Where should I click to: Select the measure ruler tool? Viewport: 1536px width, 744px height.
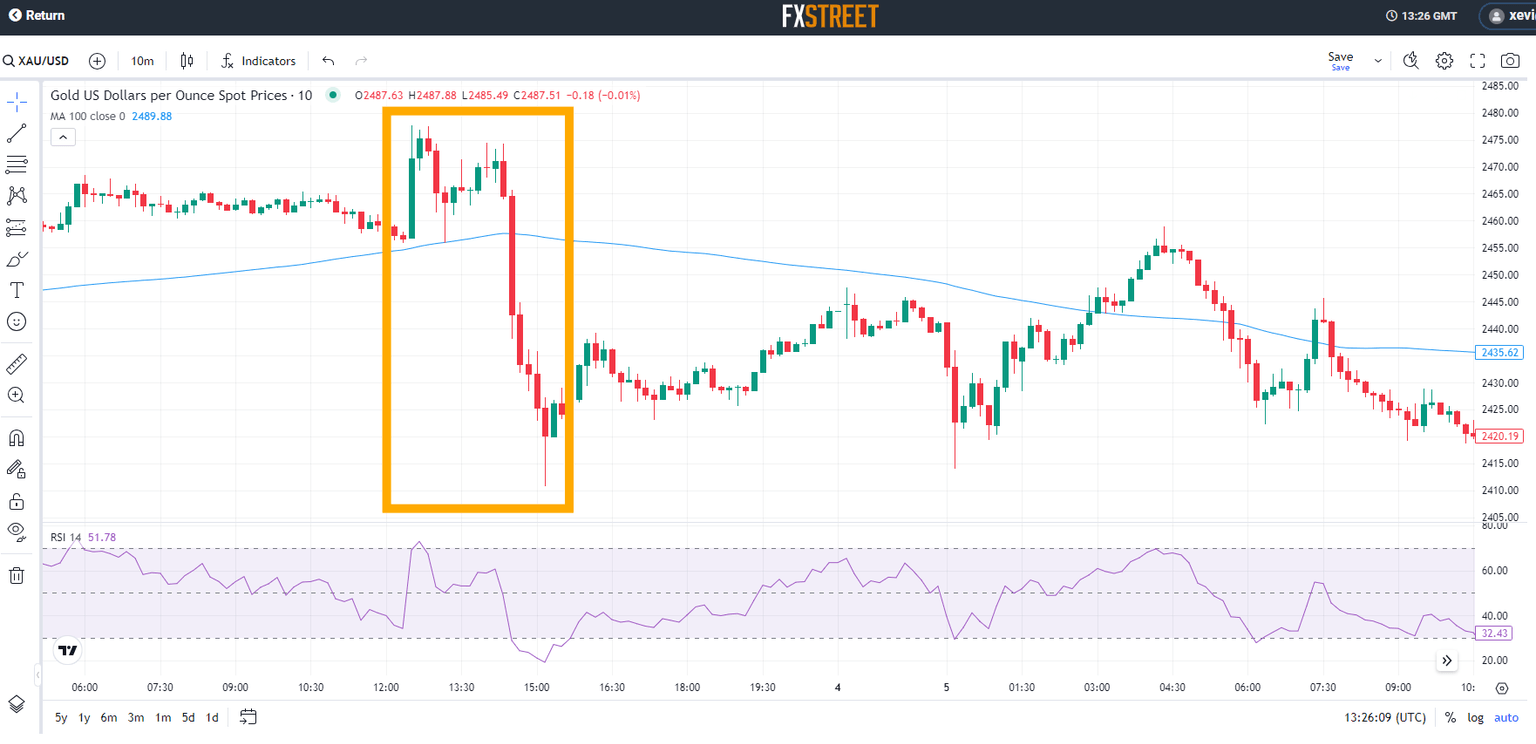(x=16, y=363)
